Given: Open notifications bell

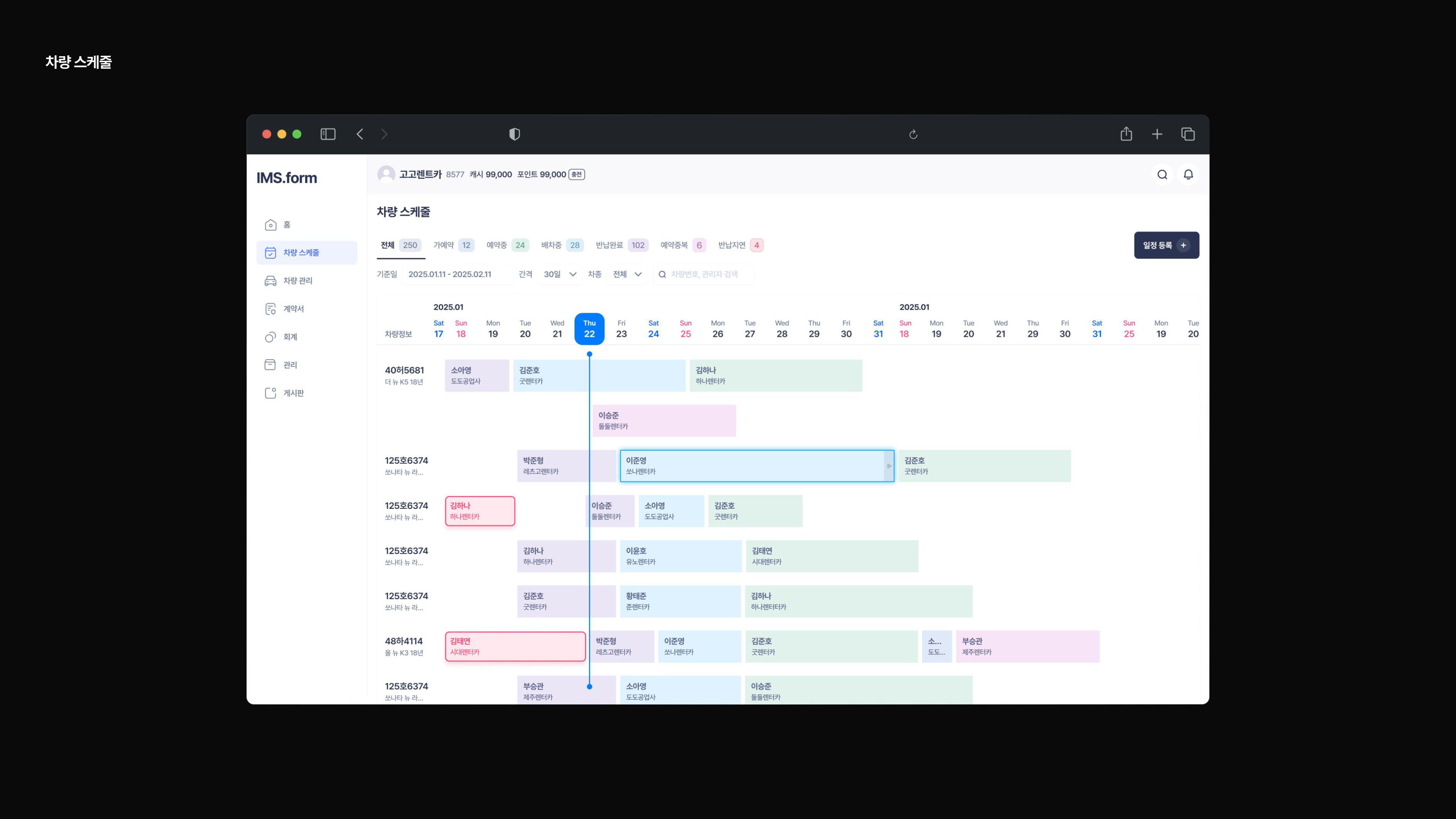Looking at the screenshot, I should pos(1188,175).
